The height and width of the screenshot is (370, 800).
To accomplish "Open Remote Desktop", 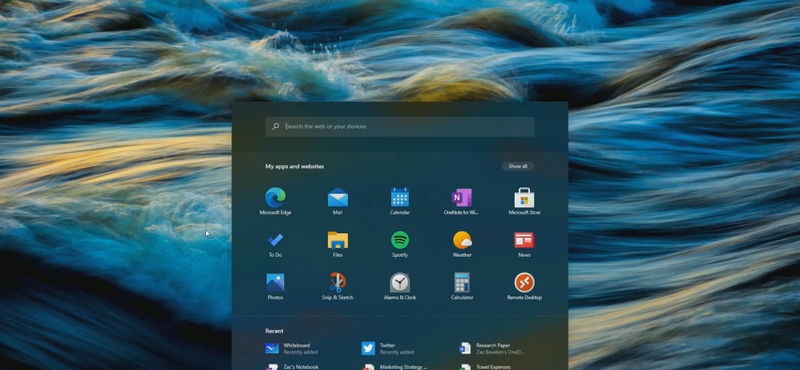I will pos(524,286).
